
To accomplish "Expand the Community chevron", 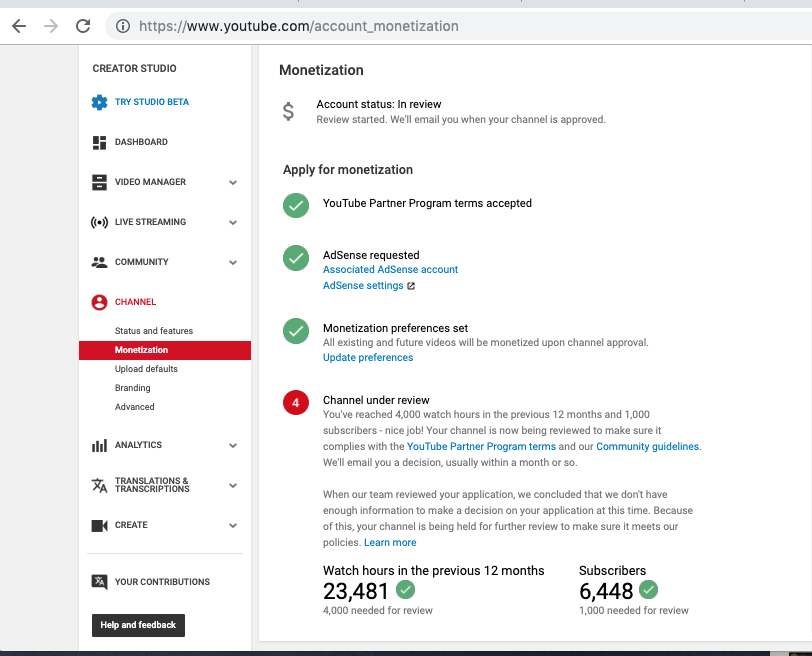I will tap(233, 263).
